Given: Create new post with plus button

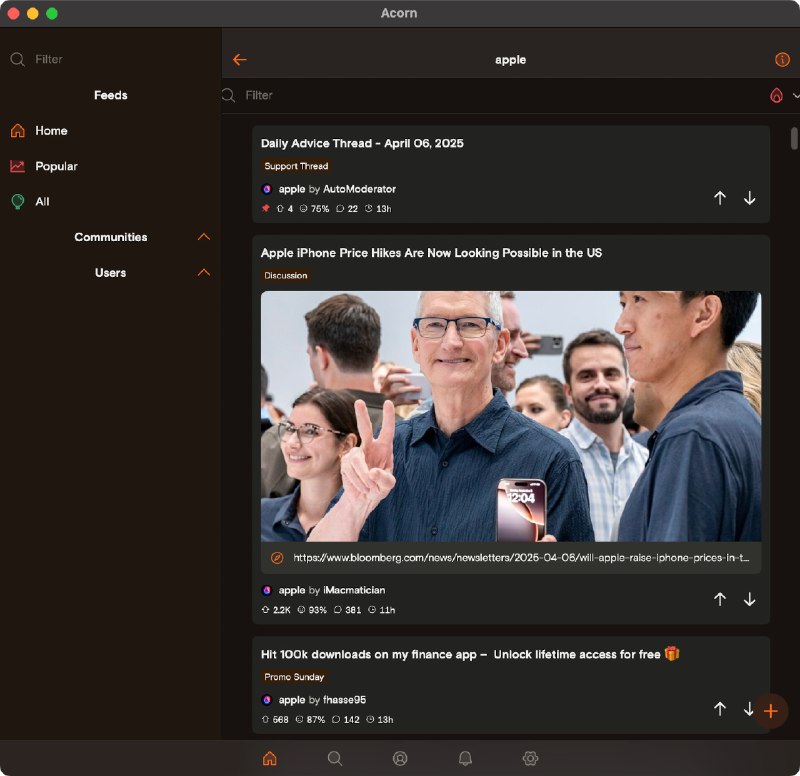Looking at the screenshot, I should click(x=770, y=711).
